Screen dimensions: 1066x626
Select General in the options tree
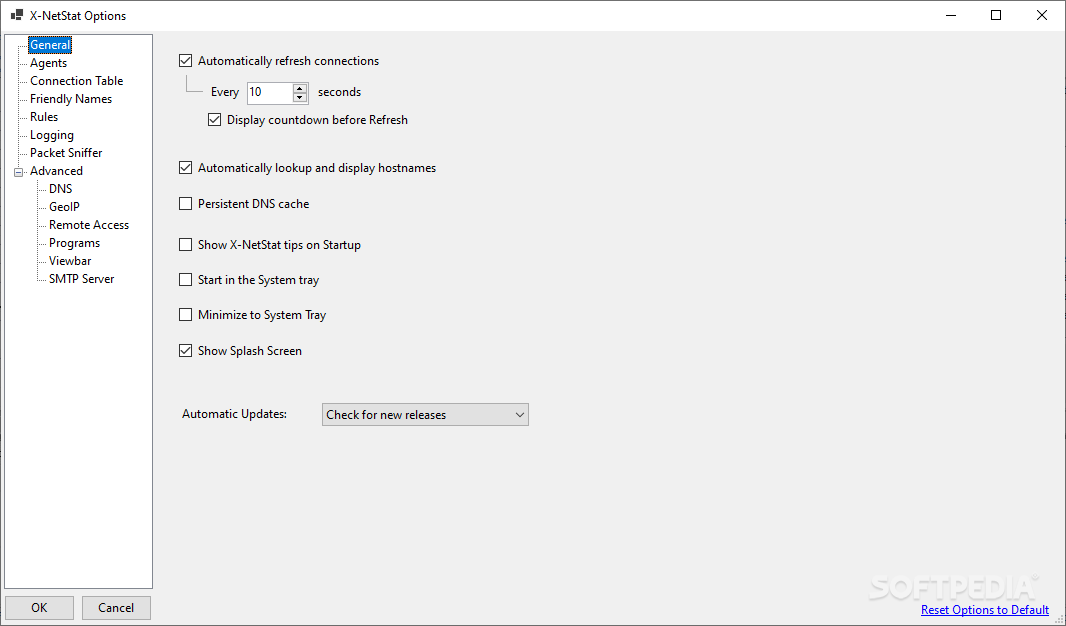[x=50, y=45]
